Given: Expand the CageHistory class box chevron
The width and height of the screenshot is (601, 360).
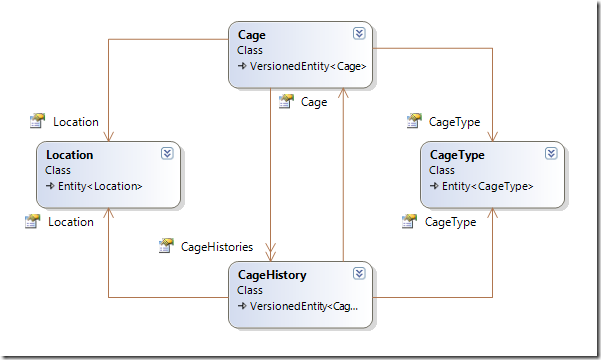Looking at the screenshot, I should pos(359,274).
